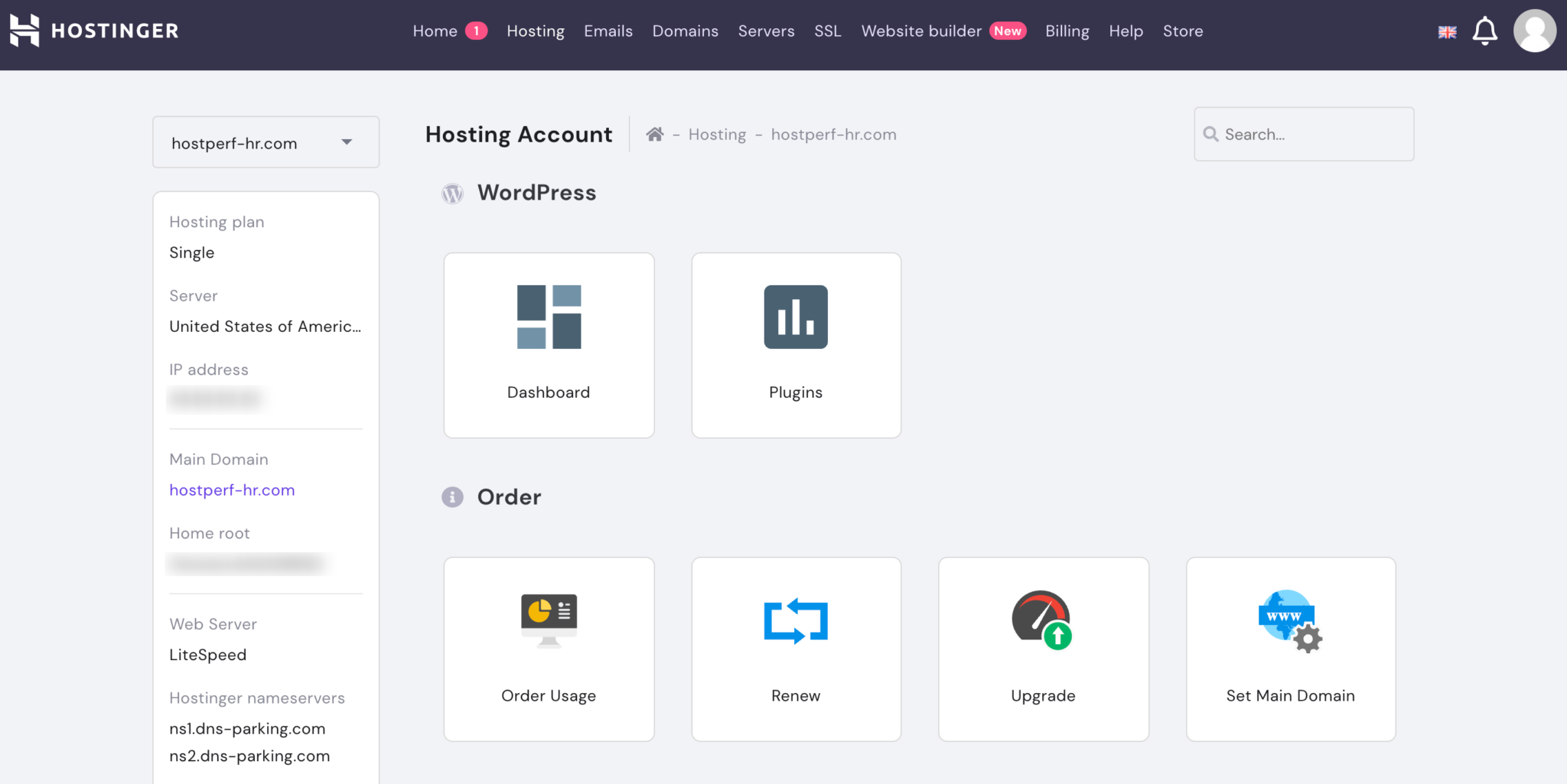Click the ns2.dns-parking.com nameserver text
Screen dimensions: 1567x784
point(249,756)
